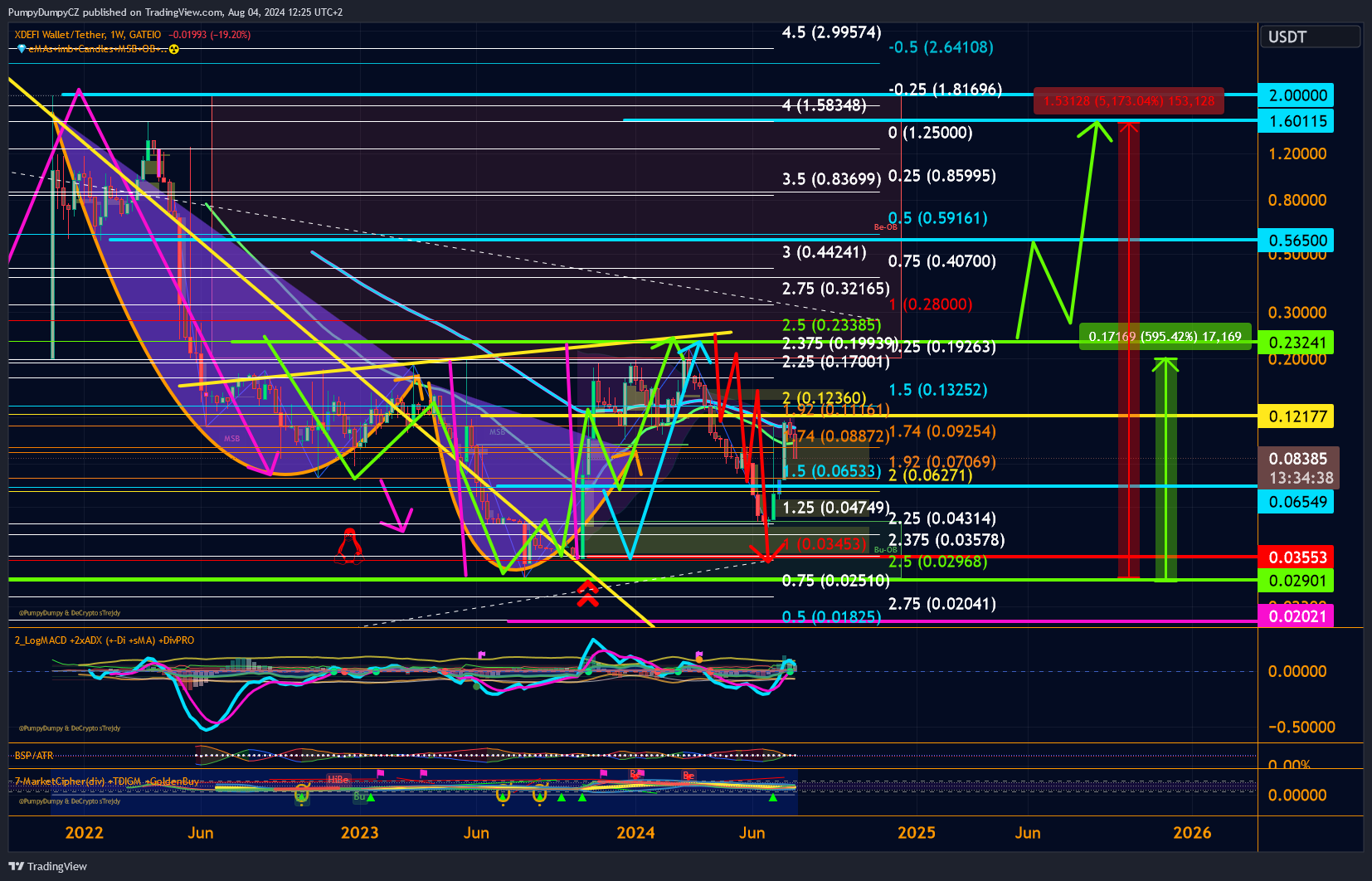Click the -0.25 (1.81696) fib level label
Image resolution: width=1372 pixels, height=881 pixels.
945,90
